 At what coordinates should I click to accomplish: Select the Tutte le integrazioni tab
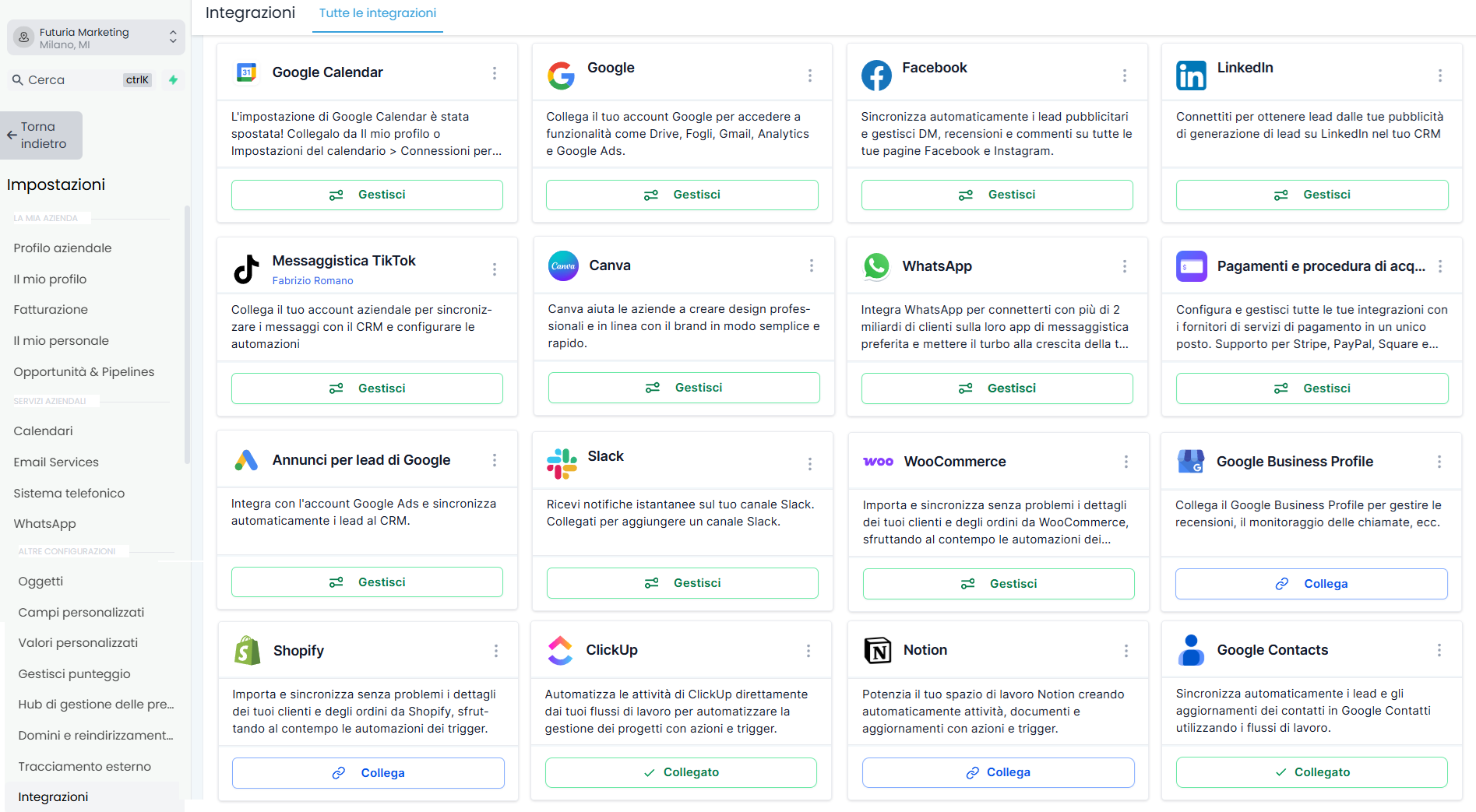click(377, 13)
